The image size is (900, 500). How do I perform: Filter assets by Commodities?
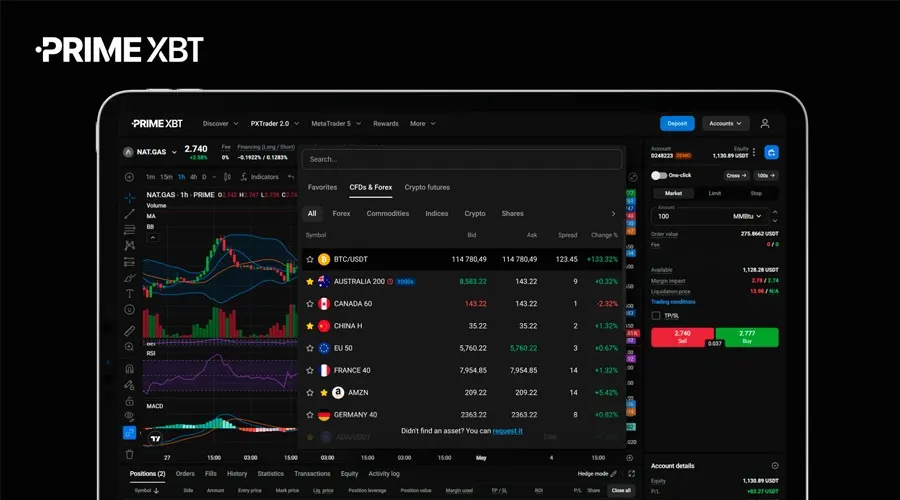click(387, 214)
